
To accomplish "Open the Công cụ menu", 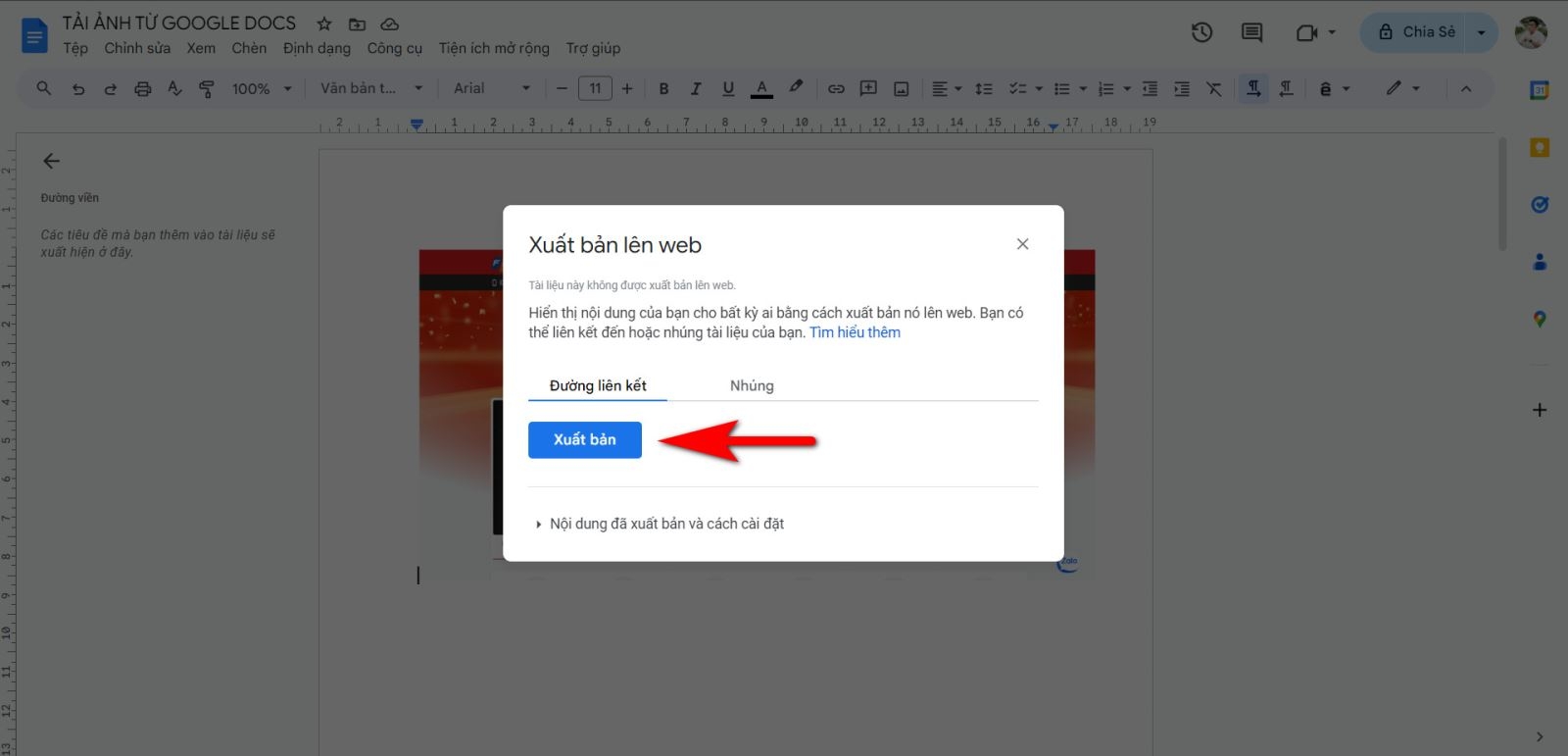I will point(394,48).
